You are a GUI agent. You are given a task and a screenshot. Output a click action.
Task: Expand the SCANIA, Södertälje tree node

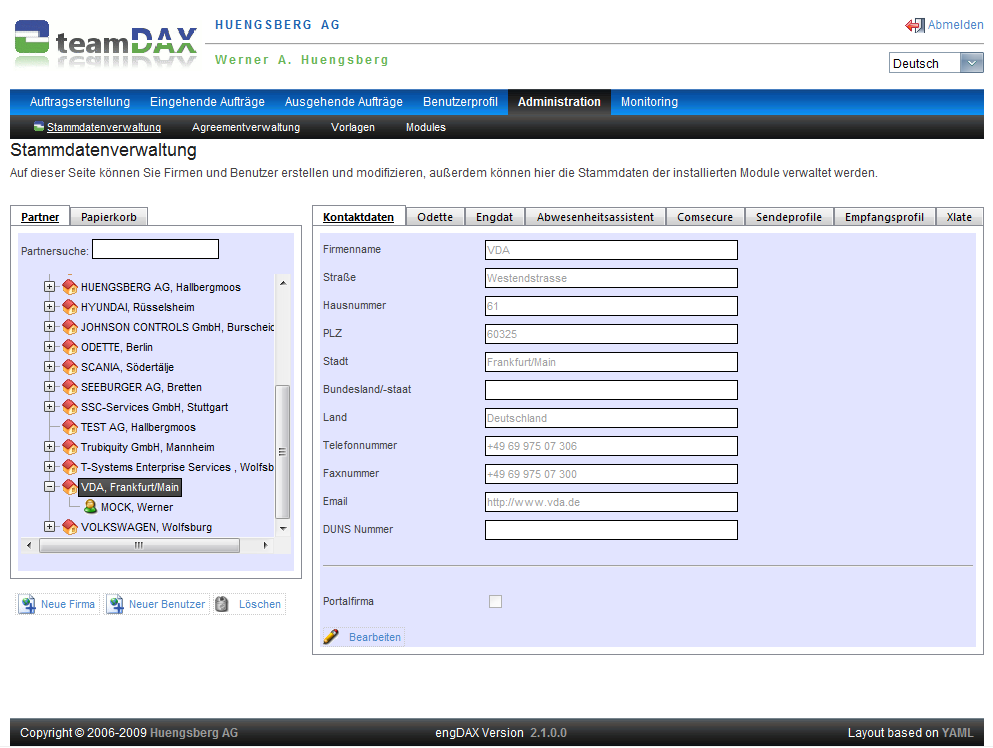[x=49, y=367]
